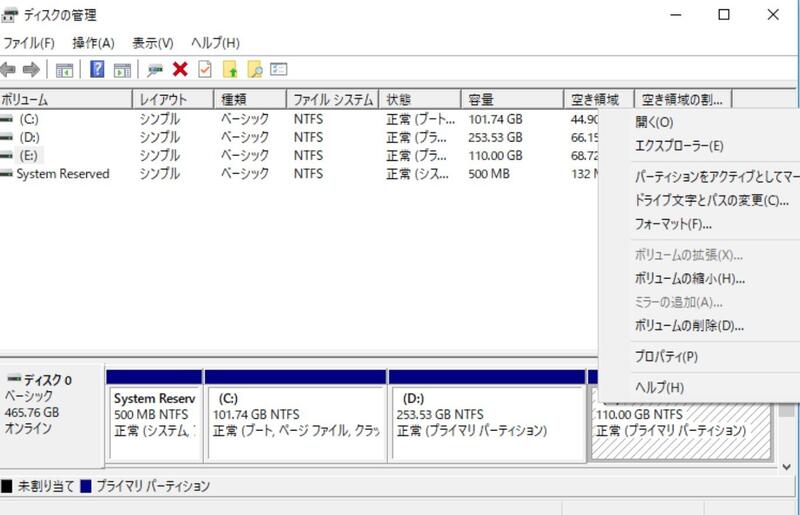Click the settings list view toolbar icon
This screenshot has width=800, height=515.
coord(279,69)
